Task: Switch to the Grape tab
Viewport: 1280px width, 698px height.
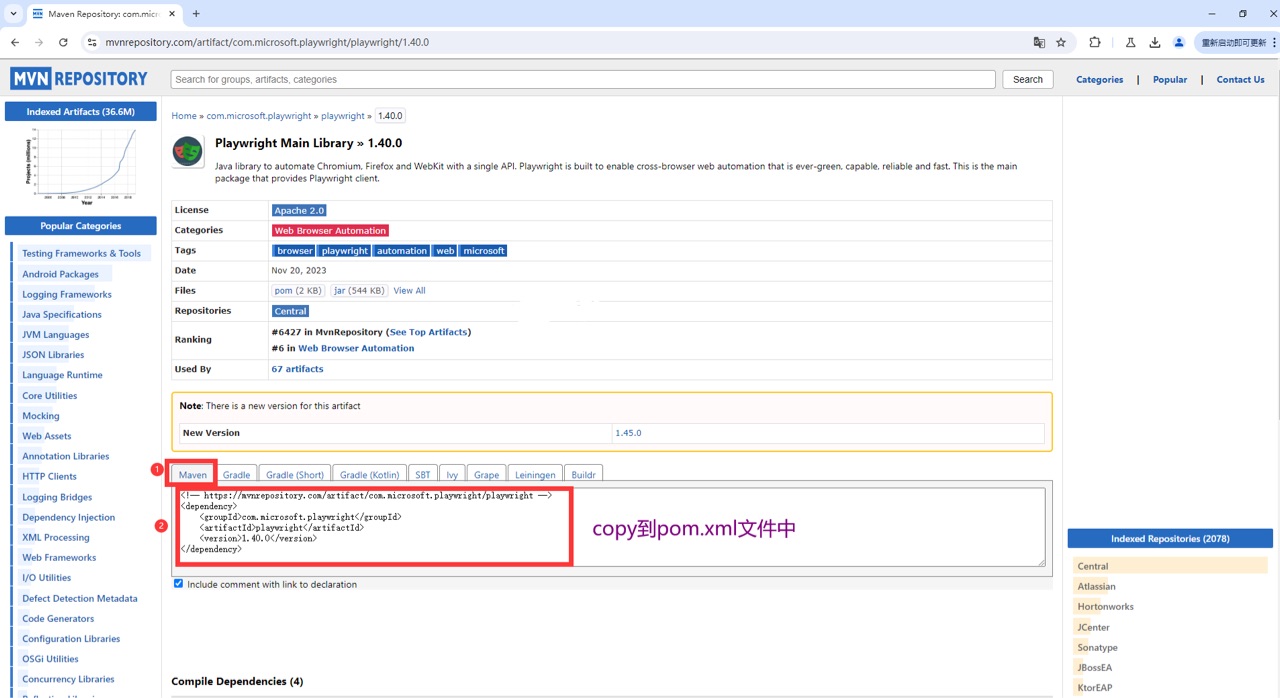Action: tap(487, 474)
